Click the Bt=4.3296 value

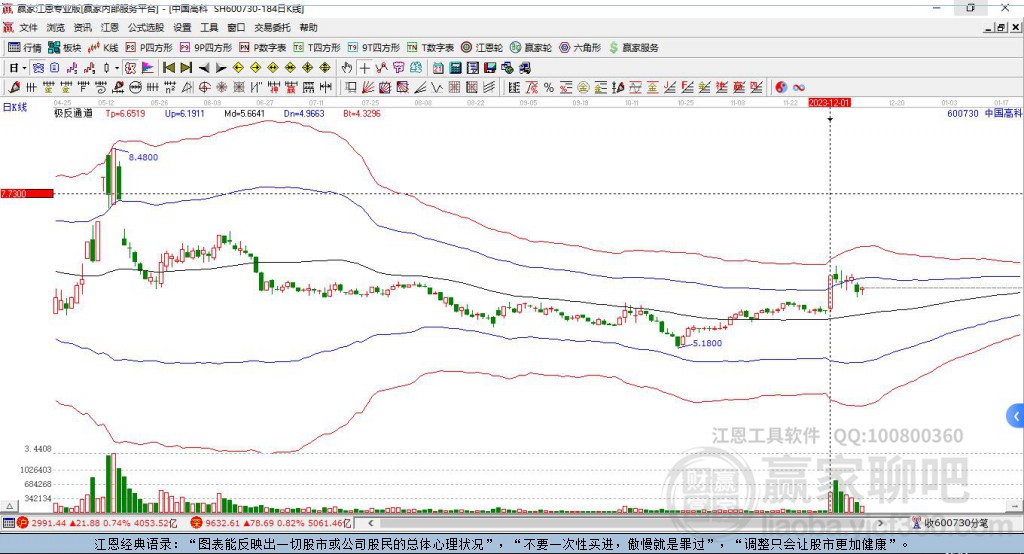pos(362,114)
